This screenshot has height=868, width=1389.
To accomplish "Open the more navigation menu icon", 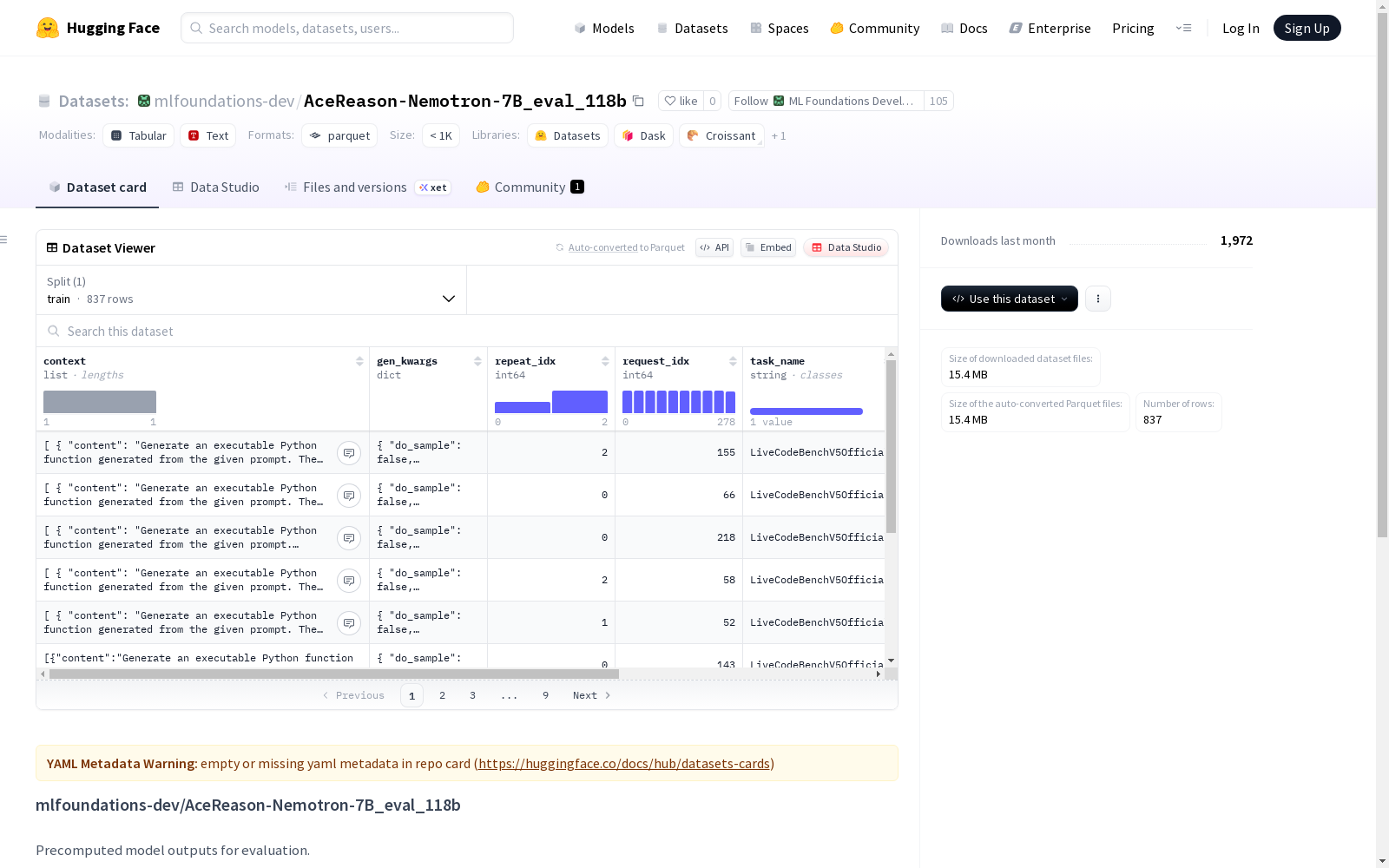I will coord(1183,28).
